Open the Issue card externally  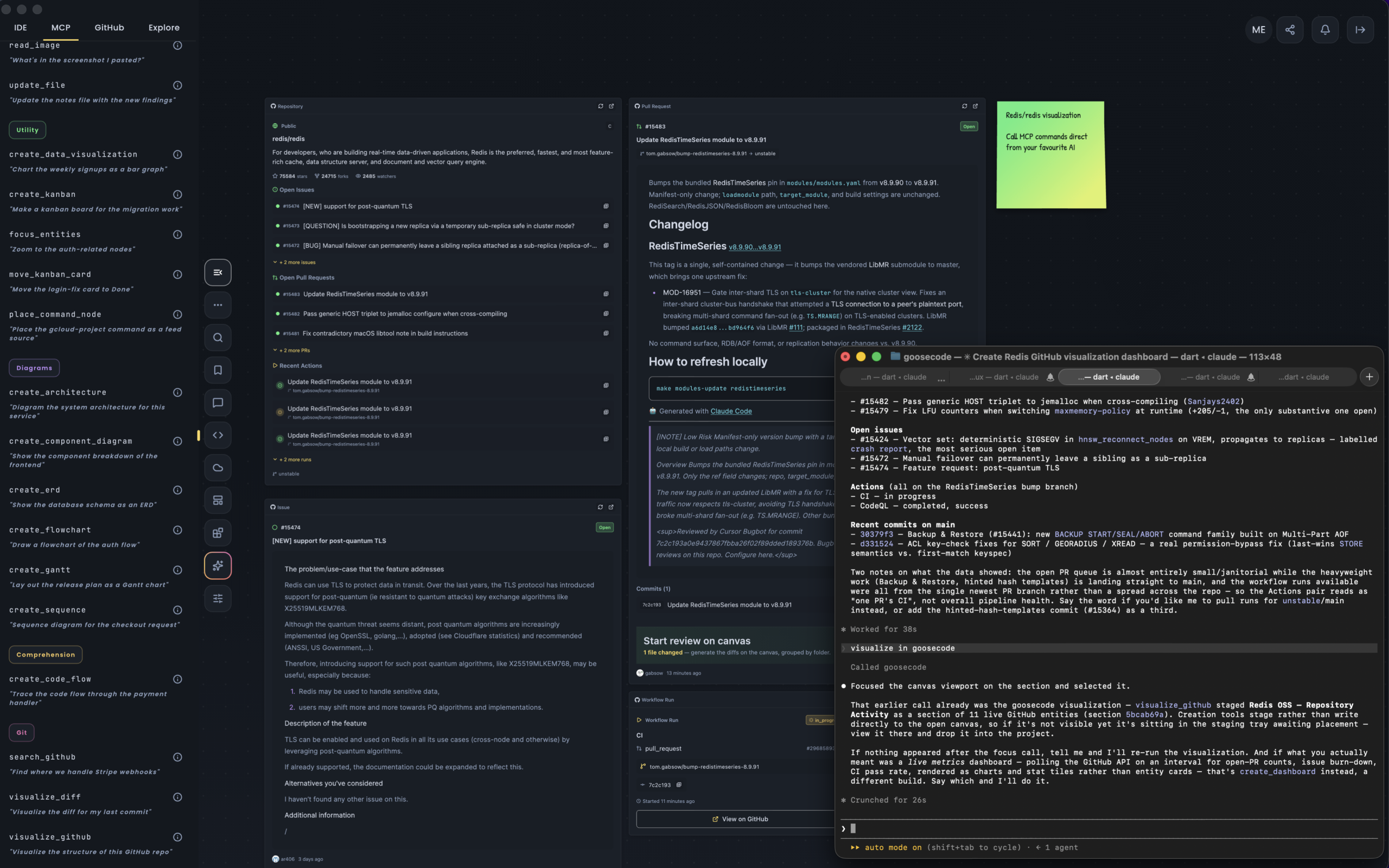coord(611,507)
